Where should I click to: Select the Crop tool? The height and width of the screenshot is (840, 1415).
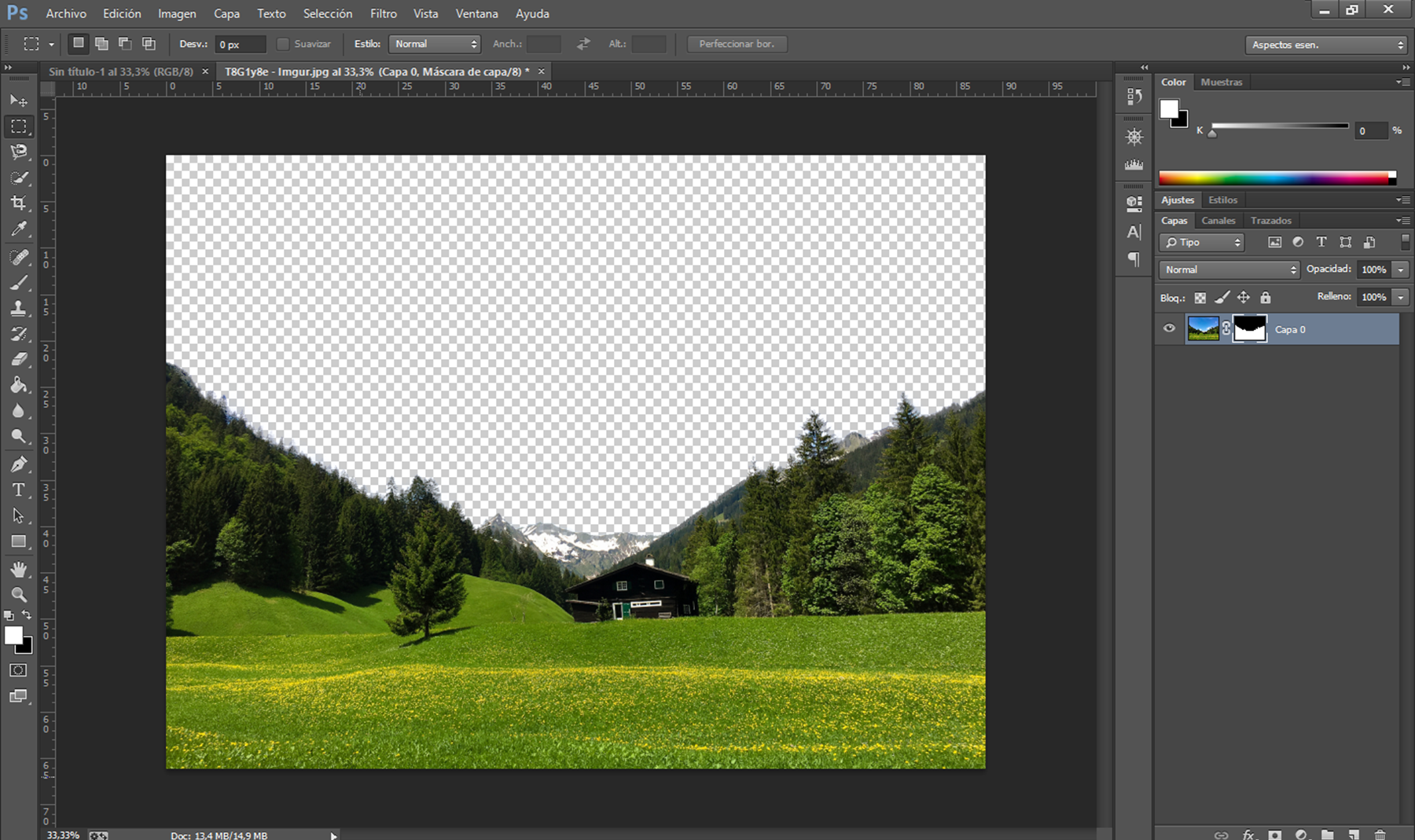click(19, 204)
